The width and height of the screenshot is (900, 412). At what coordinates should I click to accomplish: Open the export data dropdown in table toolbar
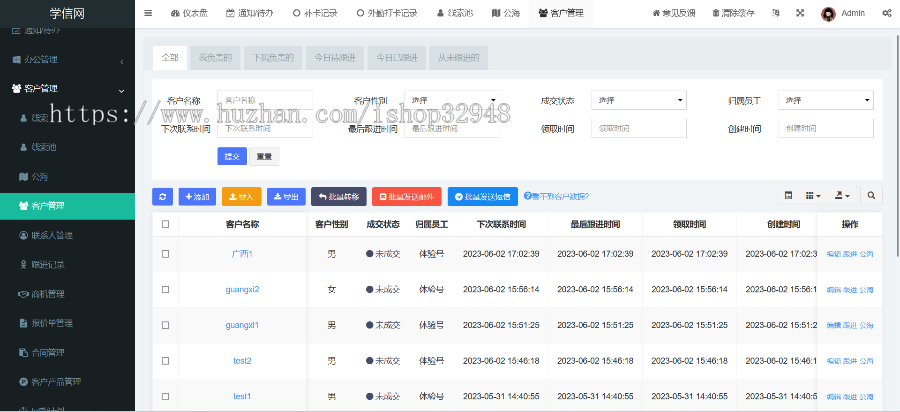[843, 196]
